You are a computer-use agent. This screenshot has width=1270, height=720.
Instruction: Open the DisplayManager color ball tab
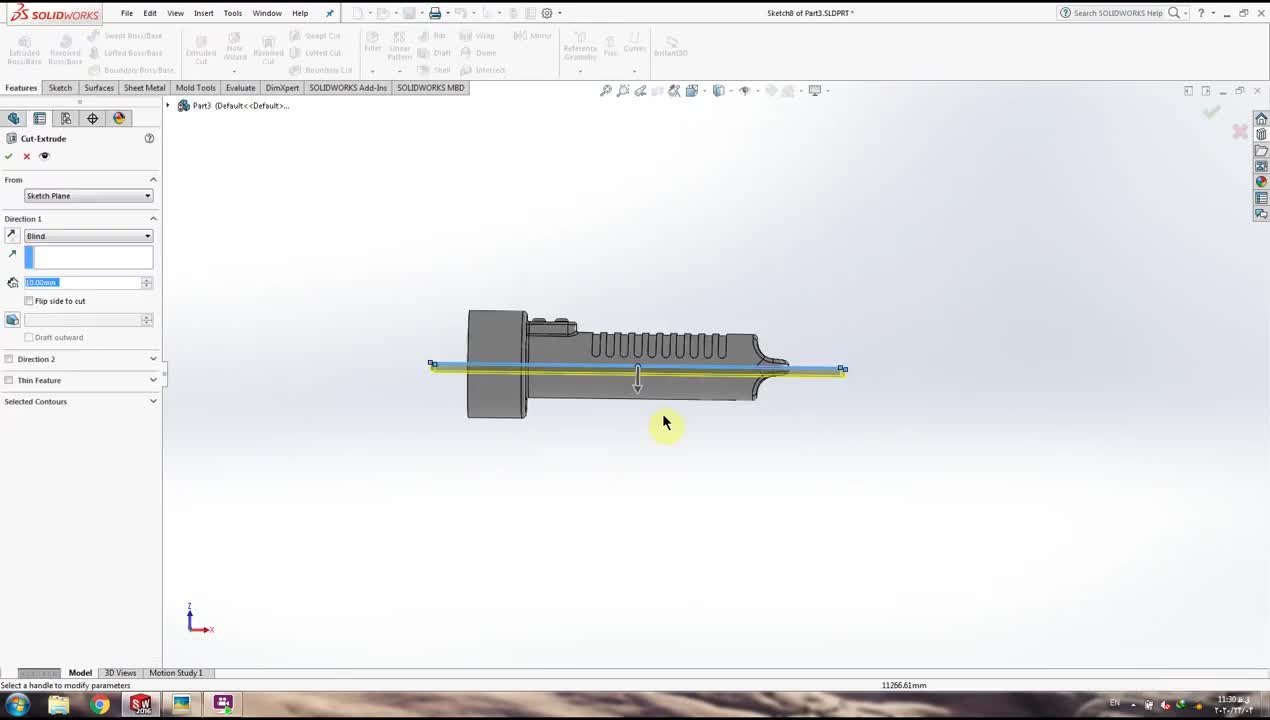(x=119, y=118)
